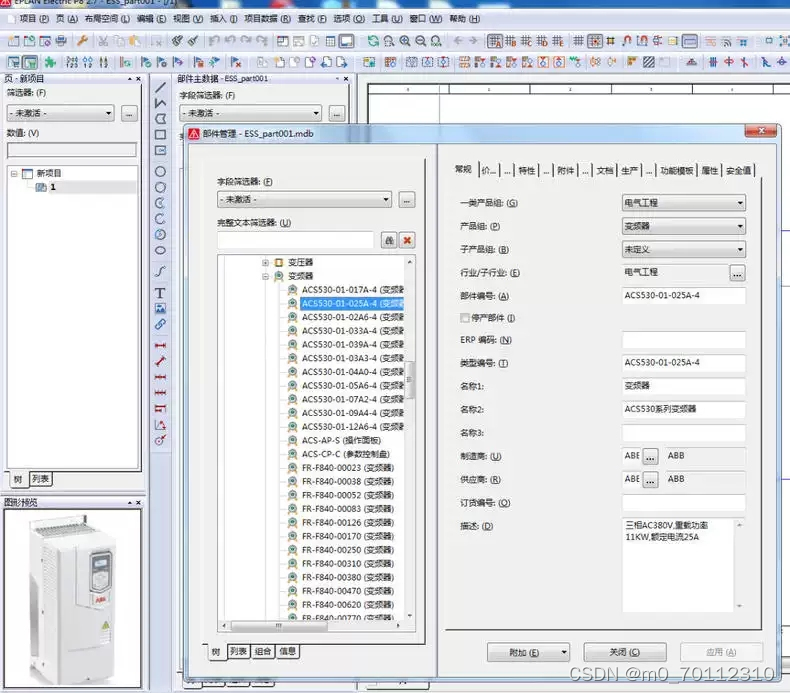Screen dimensions: 790x693
Task: Click the 描述 text box scrollbar
Action: [739, 565]
